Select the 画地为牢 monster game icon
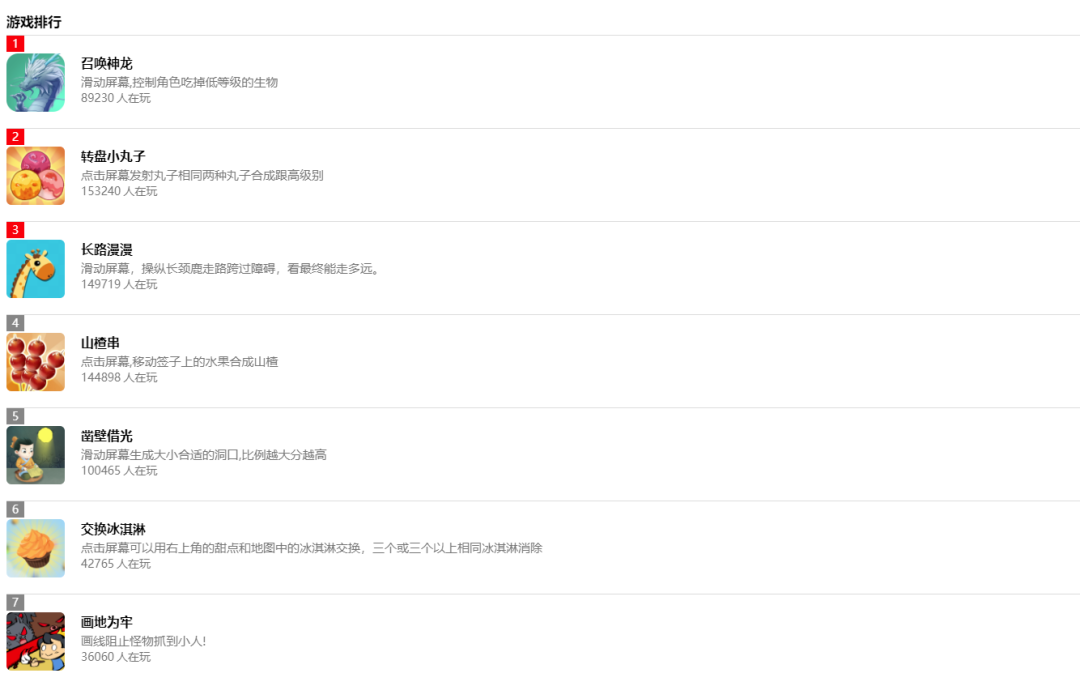The width and height of the screenshot is (1080, 686). 36,641
